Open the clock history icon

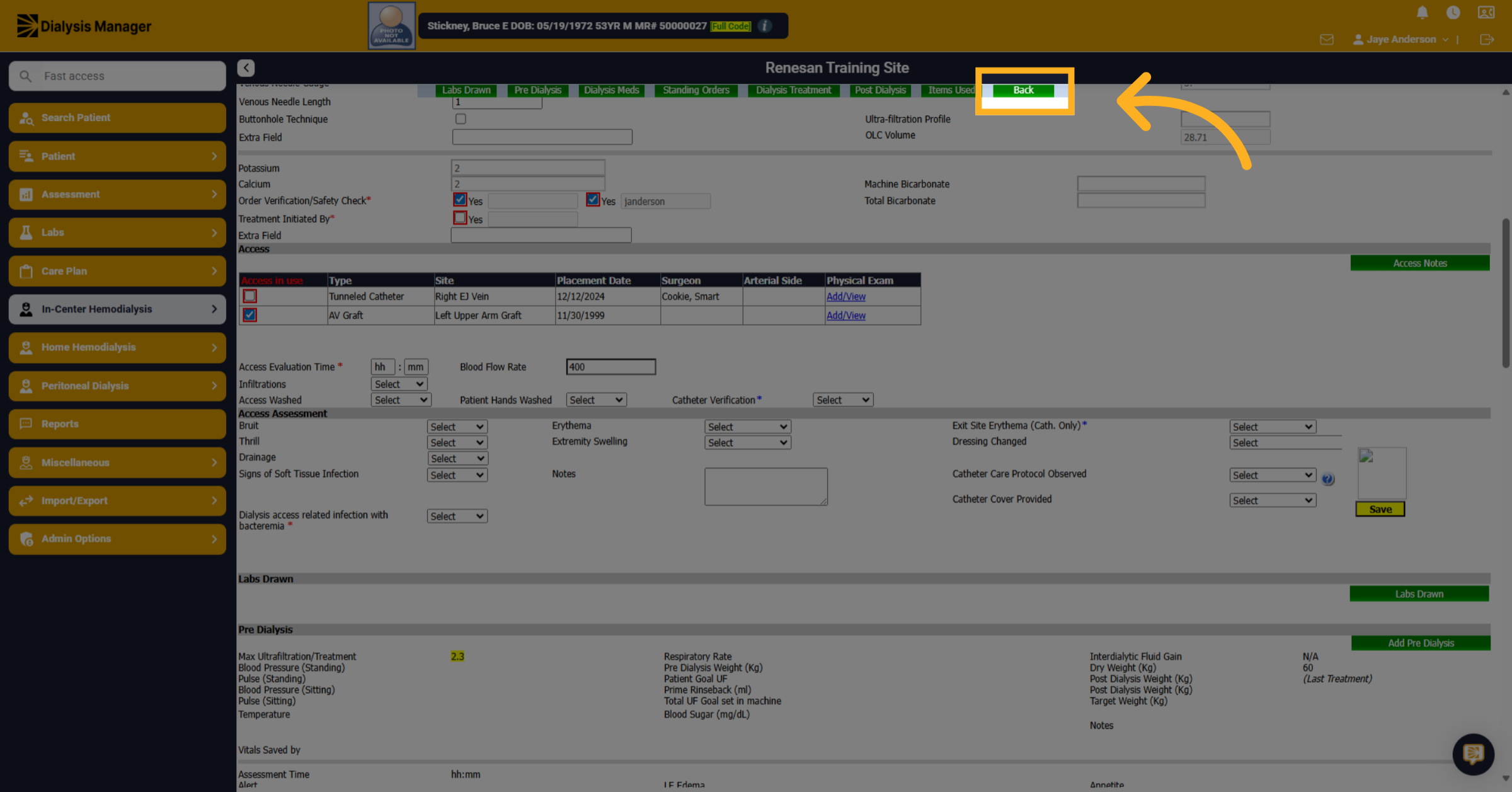click(x=1453, y=13)
